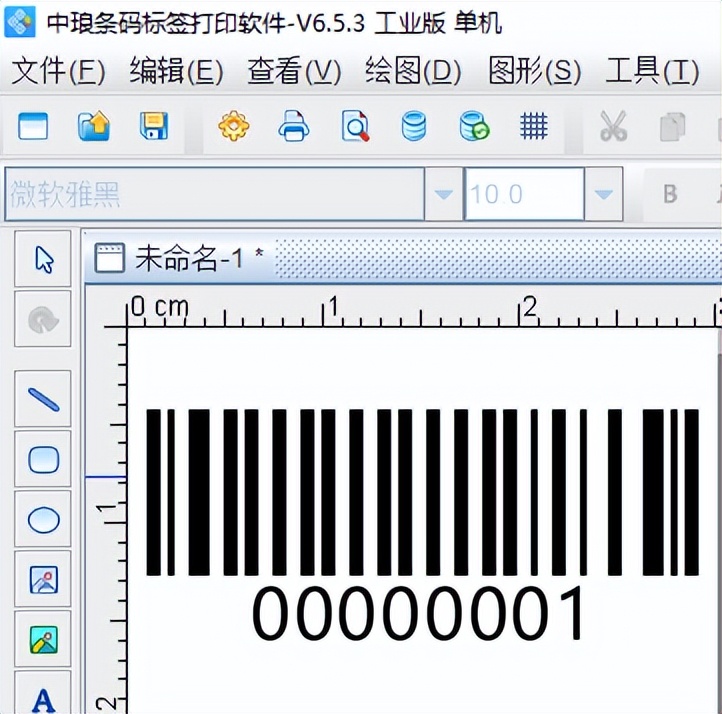
Task: Switch to the 未命名-1 document tab
Action: [180, 258]
